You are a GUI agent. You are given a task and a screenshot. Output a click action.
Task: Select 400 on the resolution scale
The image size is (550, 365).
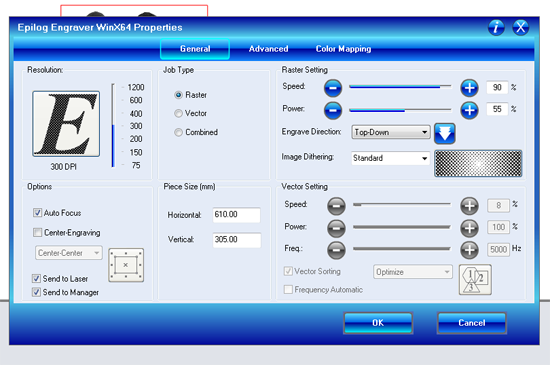(x=136, y=114)
